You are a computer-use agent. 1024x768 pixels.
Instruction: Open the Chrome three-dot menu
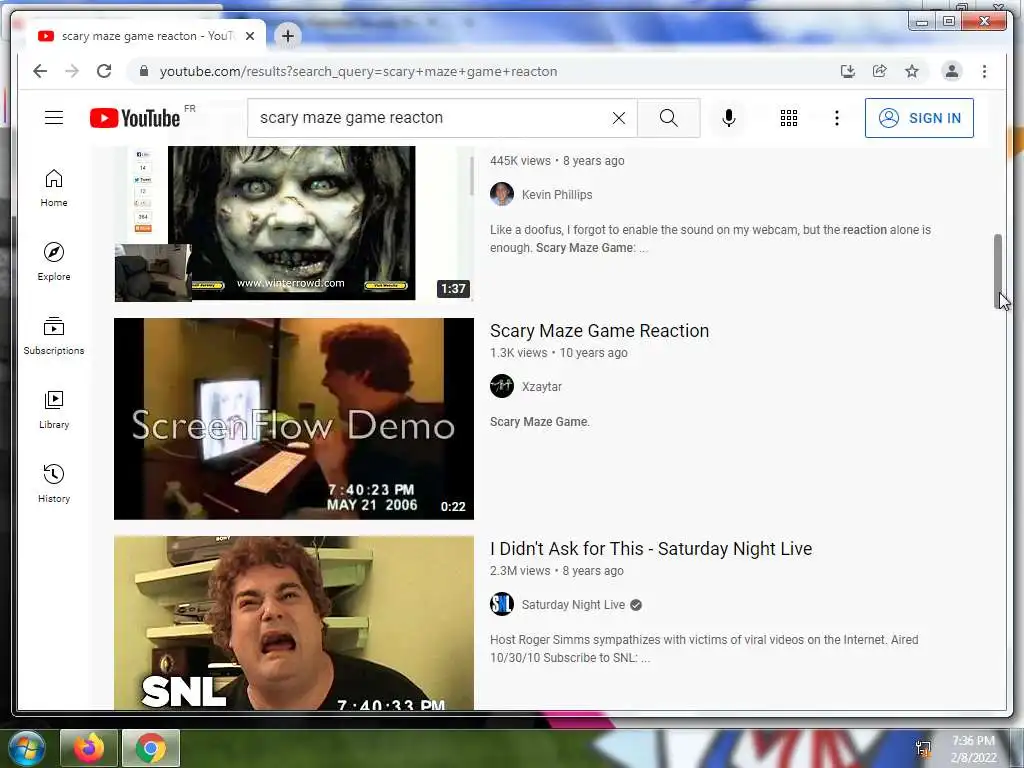click(984, 71)
